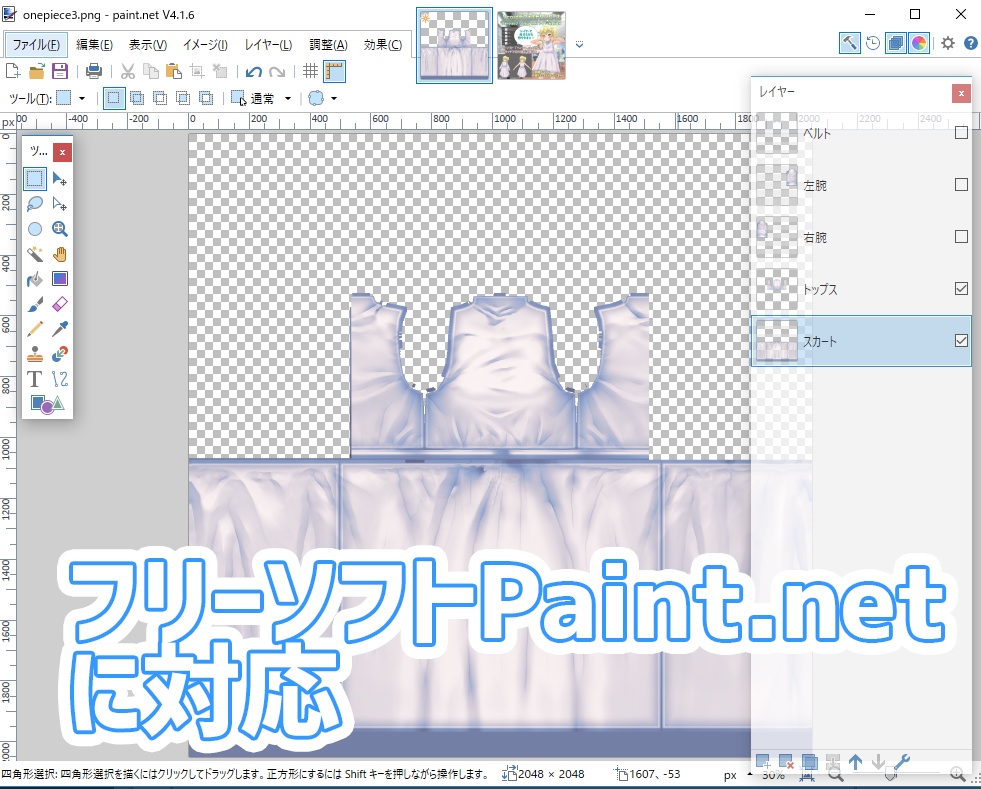Viewport: 981px width, 789px height.
Task: Click the Print icon
Action: tap(94, 71)
